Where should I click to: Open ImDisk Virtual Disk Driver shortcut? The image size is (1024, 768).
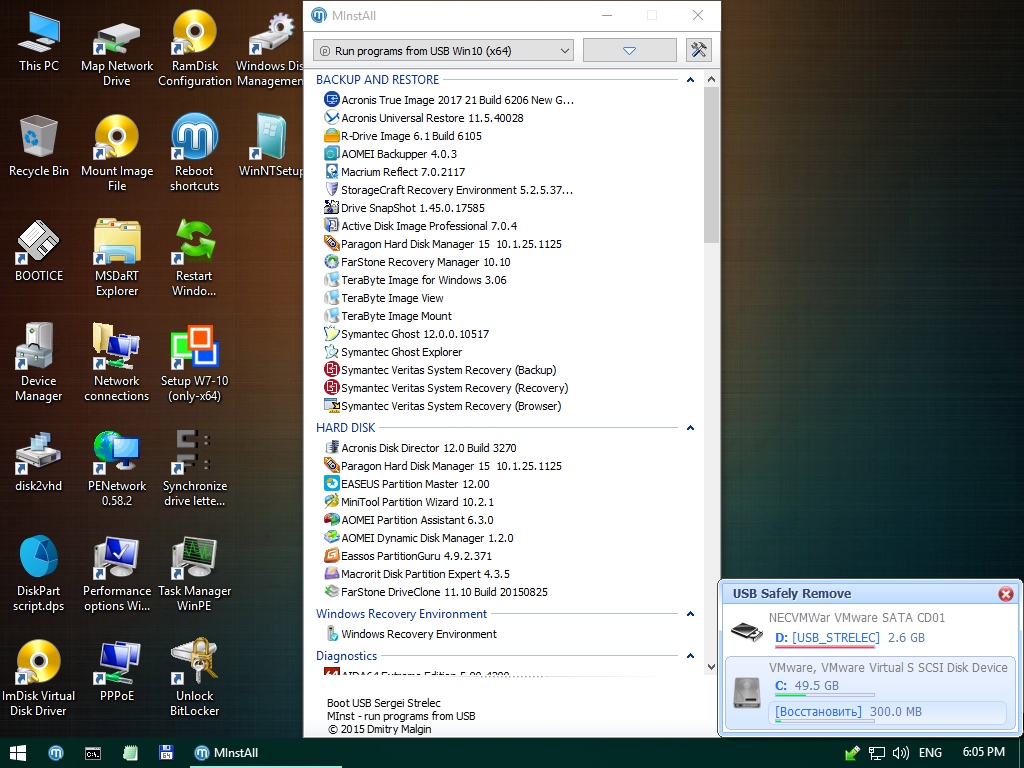(39, 678)
